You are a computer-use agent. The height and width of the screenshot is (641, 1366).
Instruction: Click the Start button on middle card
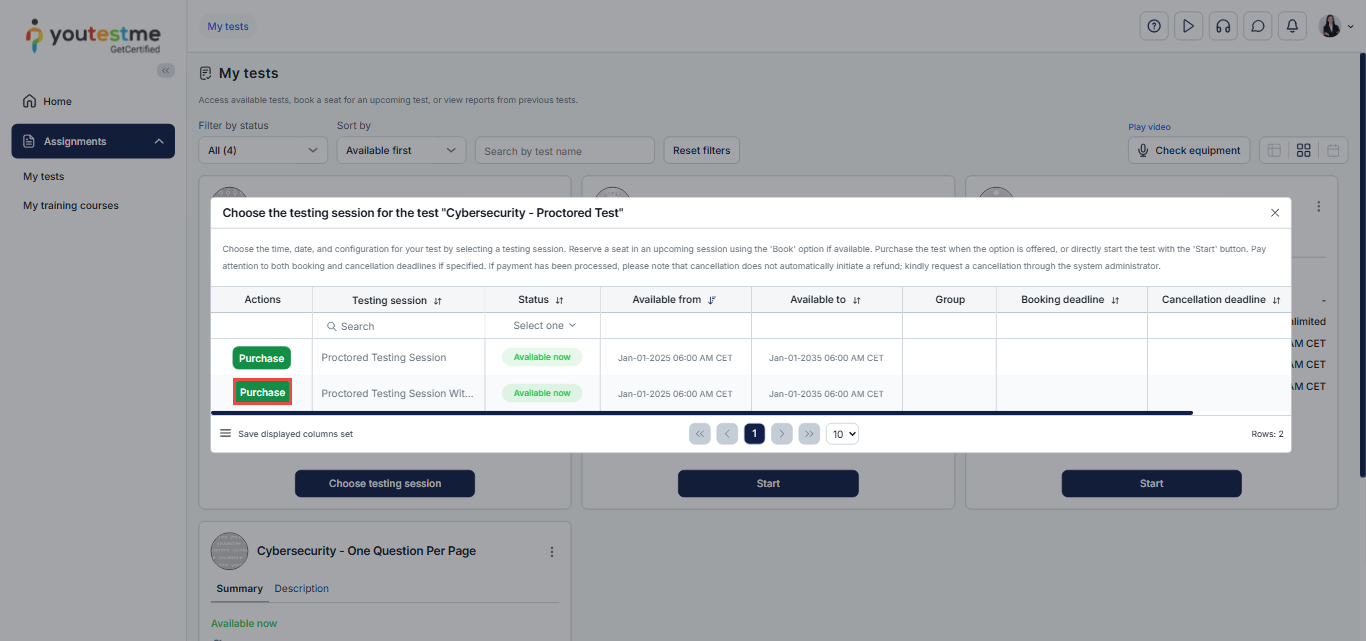coord(768,483)
